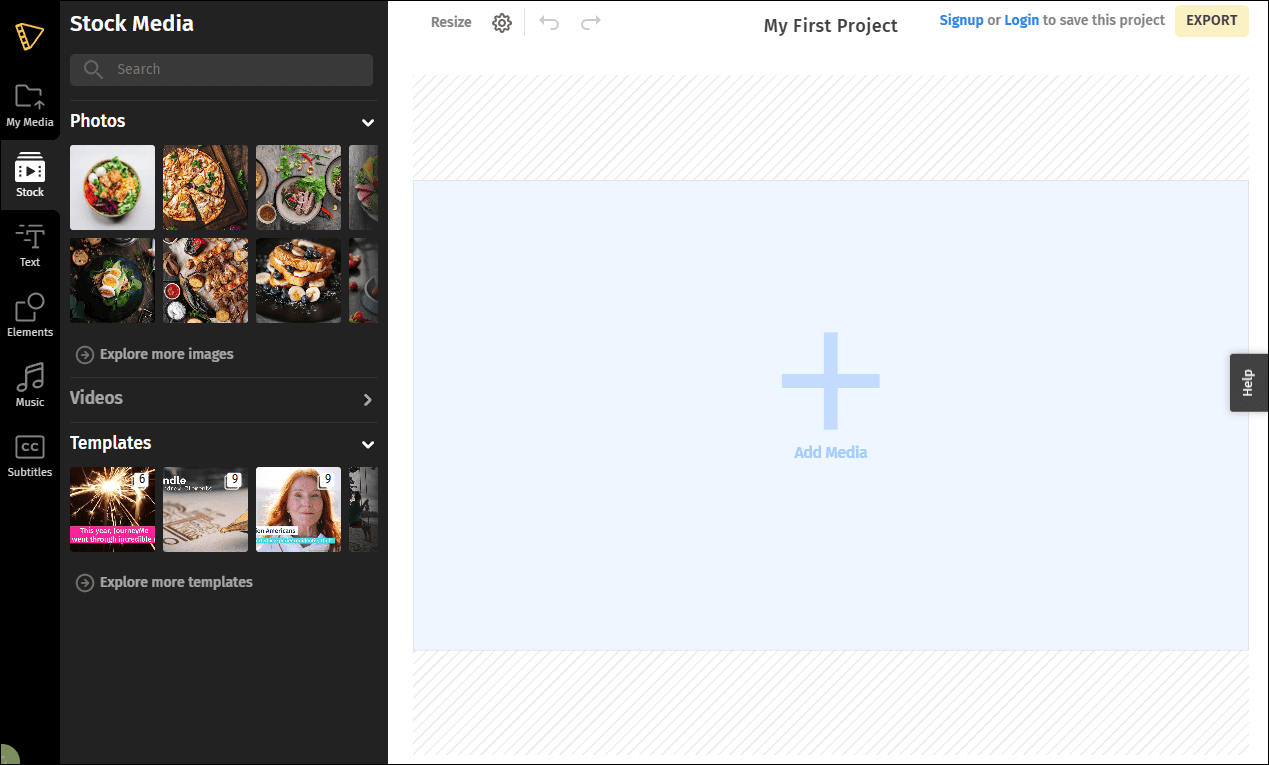Open the My Media panel
Screen dimensions: 1269x765
pyautogui.click(x=30, y=105)
